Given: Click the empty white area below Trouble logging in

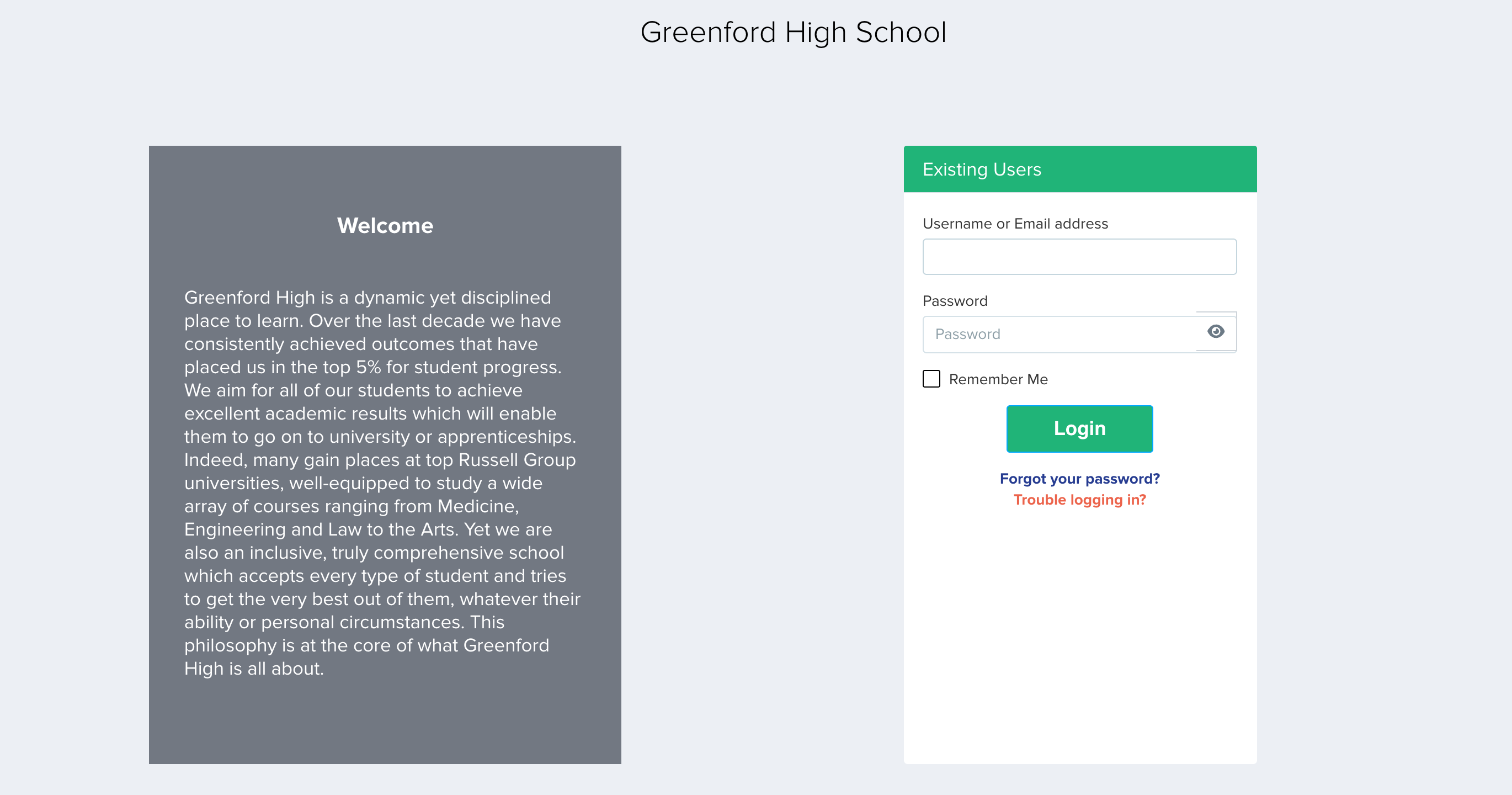Looking at the screenshot, I should (1080, 634).
